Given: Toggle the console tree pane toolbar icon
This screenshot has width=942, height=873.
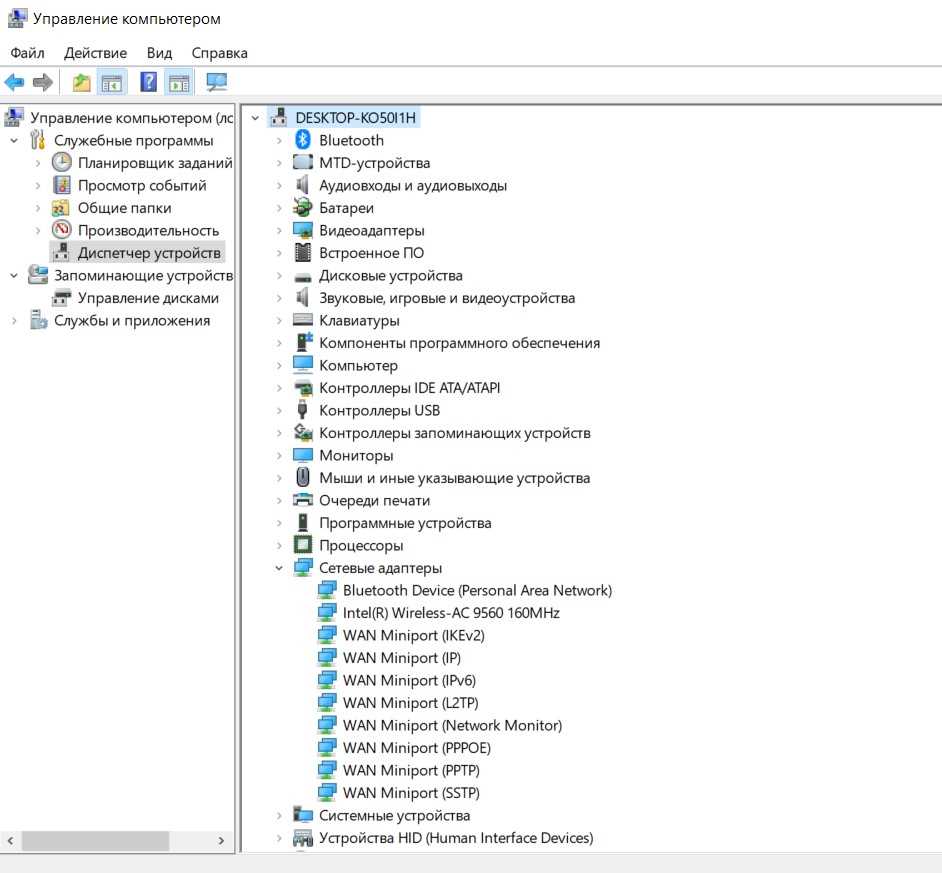Looking at the screenshot, I should [112, 83].
